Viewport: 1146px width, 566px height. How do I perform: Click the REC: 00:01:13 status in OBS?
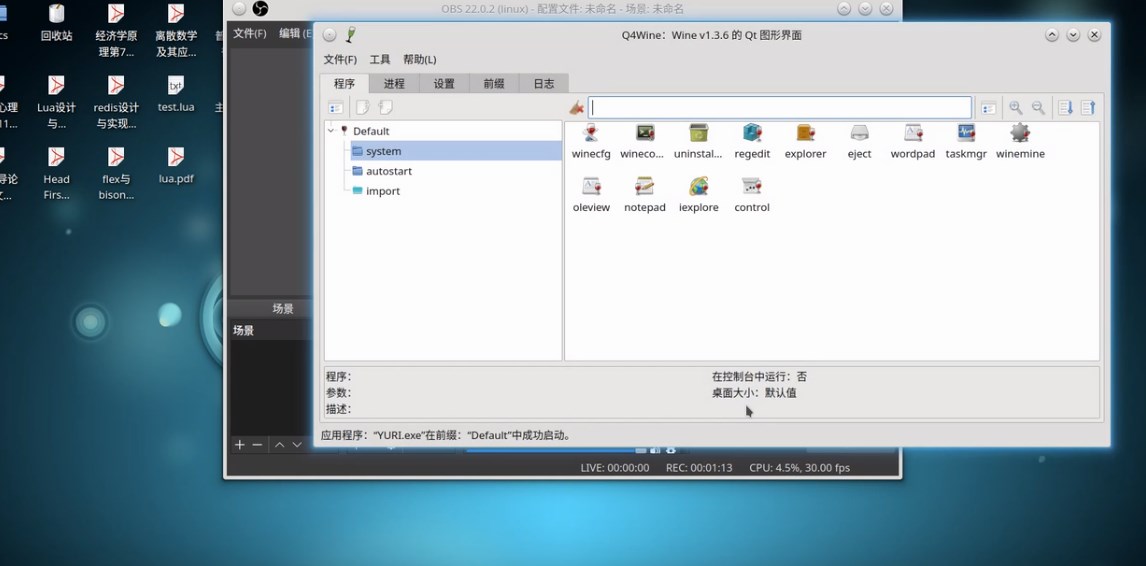point(699,467)
